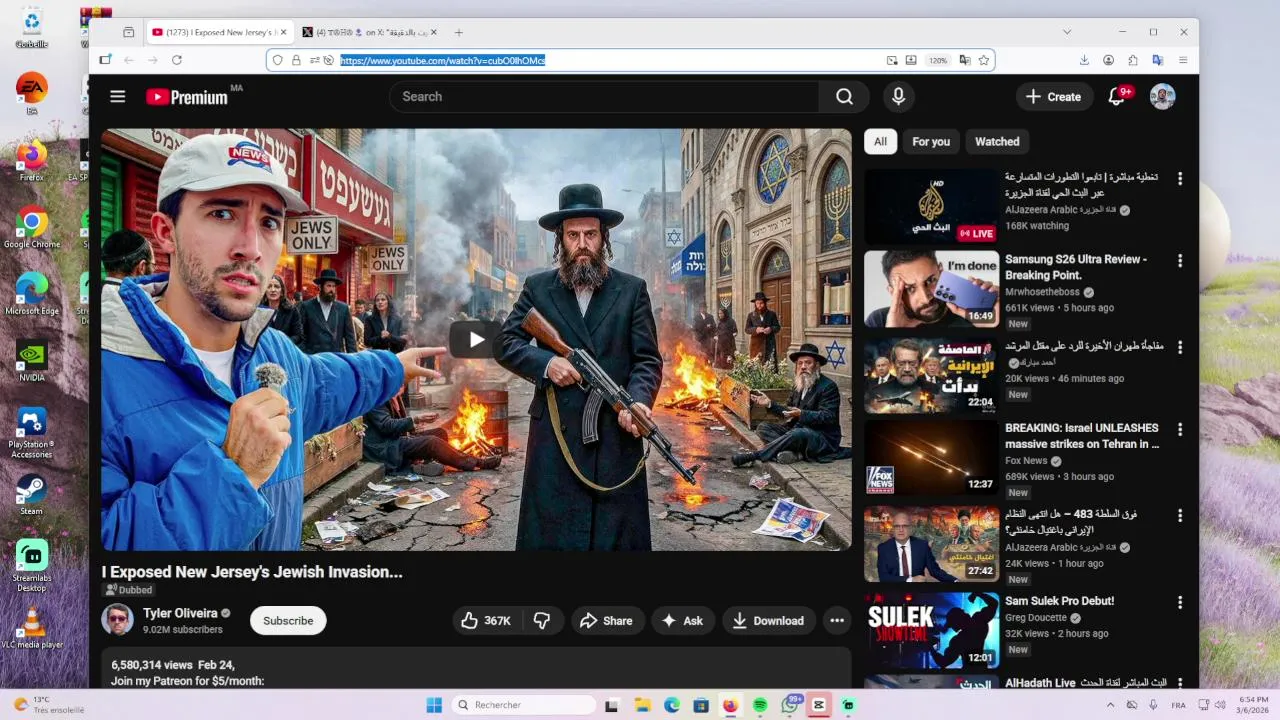This screenshot has width=1280, height=720.
Task: Open Firefox downloads panel
Action: pos(1084,60)
